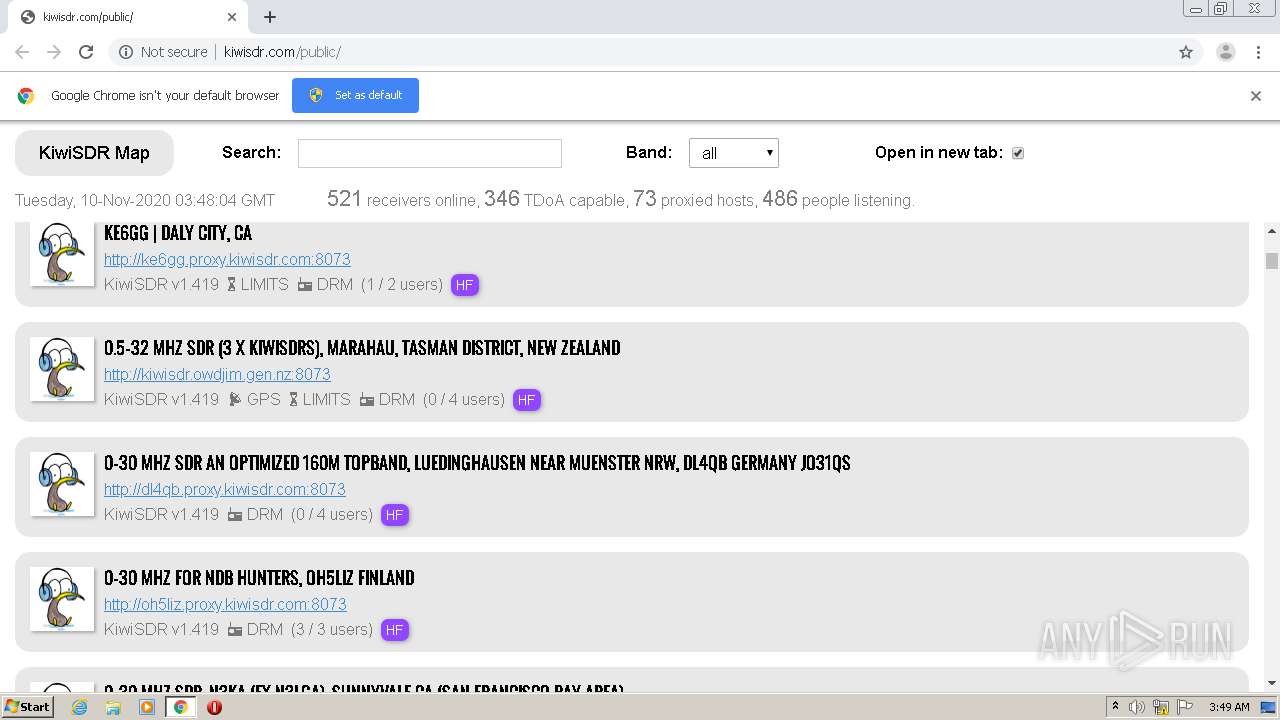The image size is (1280, 720).
Task: Click Kiwi bird thumbnail for OH5LIZ Finland
Action: (x=62, y=598)
